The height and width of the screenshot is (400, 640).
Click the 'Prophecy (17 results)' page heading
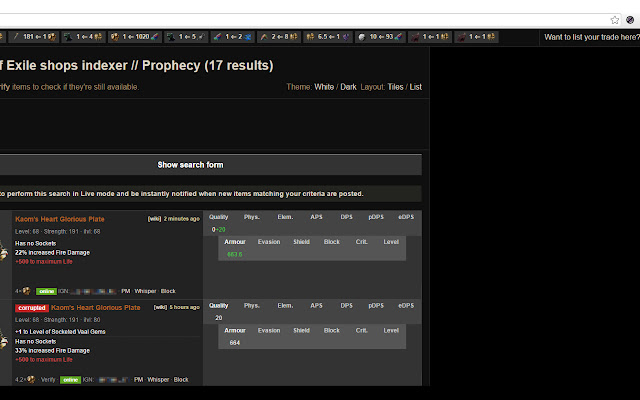[207, 65]
